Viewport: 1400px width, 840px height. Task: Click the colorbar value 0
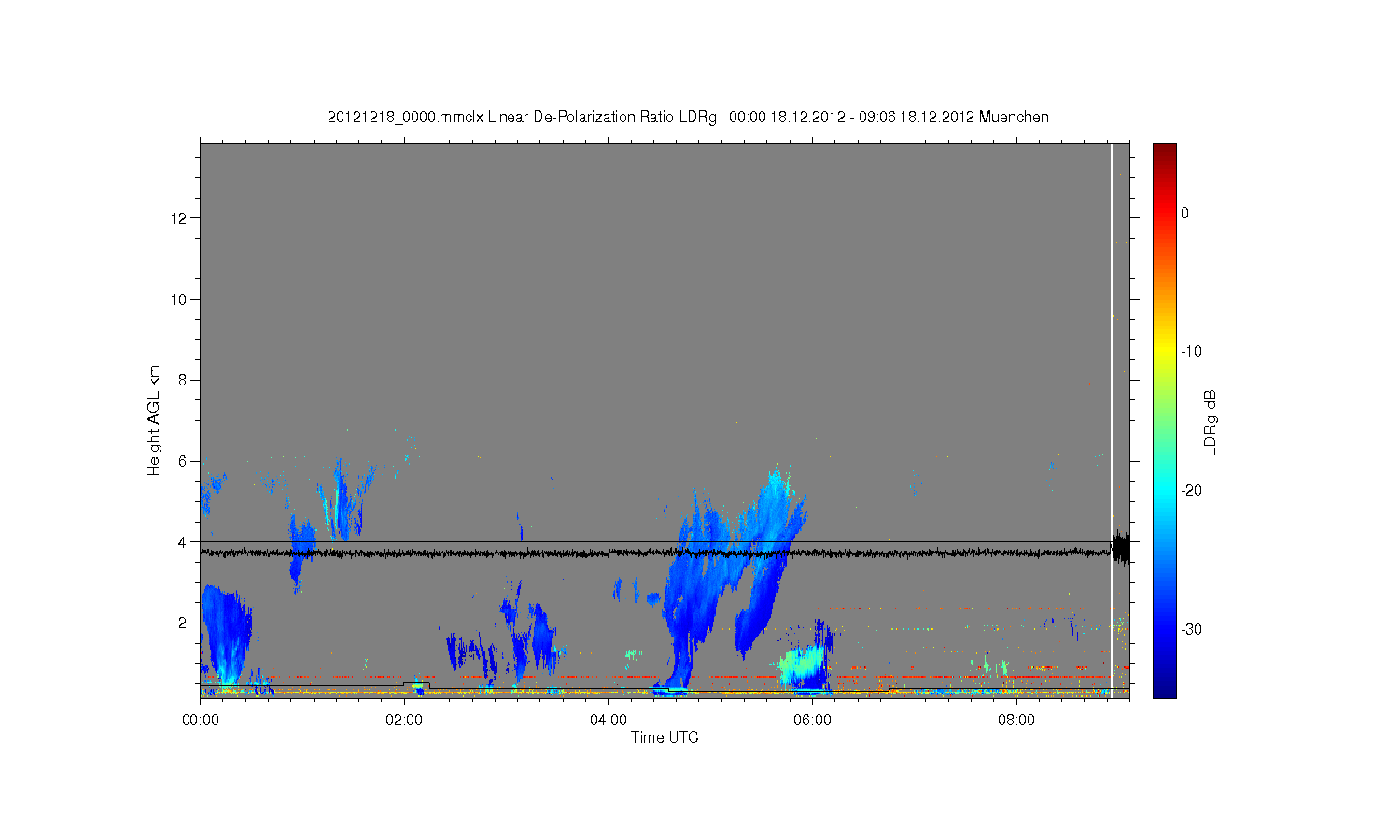point(1185,213)
